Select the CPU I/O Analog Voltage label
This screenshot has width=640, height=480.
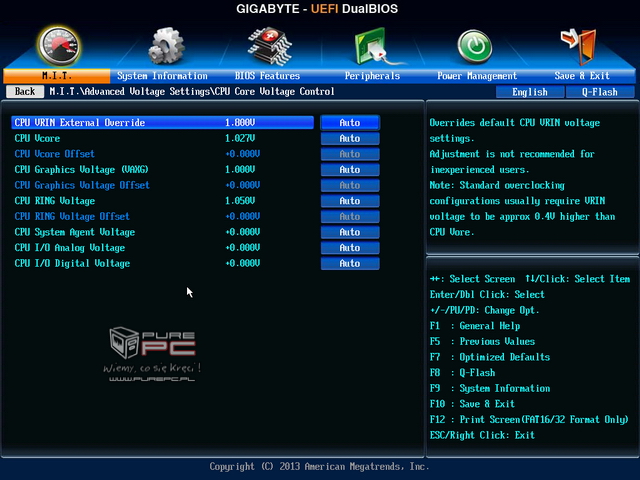pos(69,248)
